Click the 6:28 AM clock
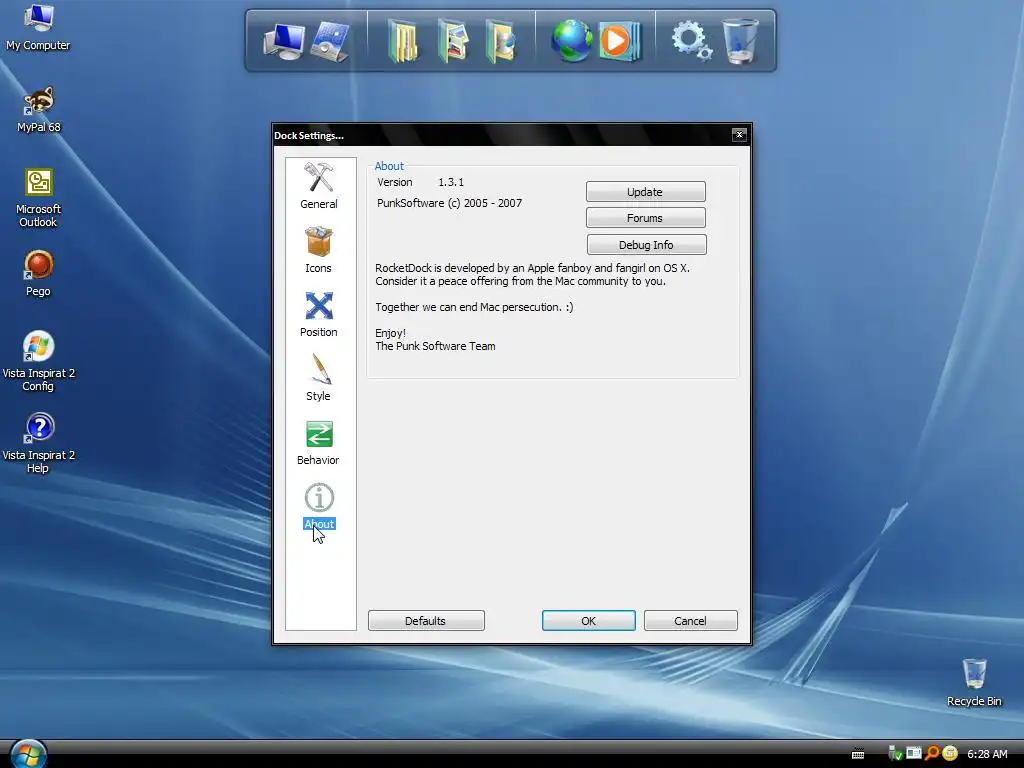Screen dimensions: 1024x768 coord(987,754)
